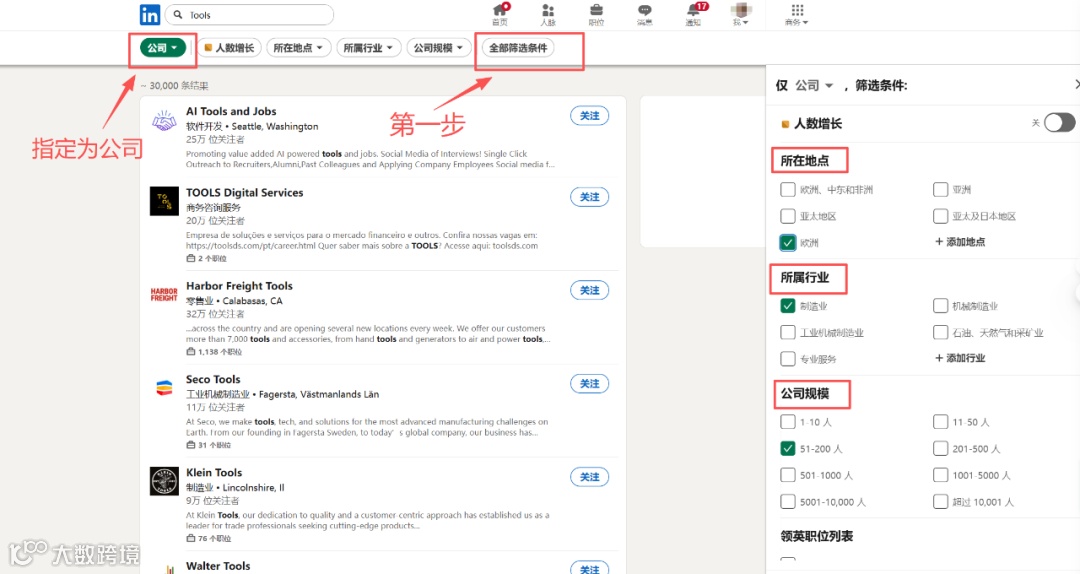The height and width of the screenshot is (574, 1080).
Task: Follow AI Tools and Jobs
Action: point(590,116)
